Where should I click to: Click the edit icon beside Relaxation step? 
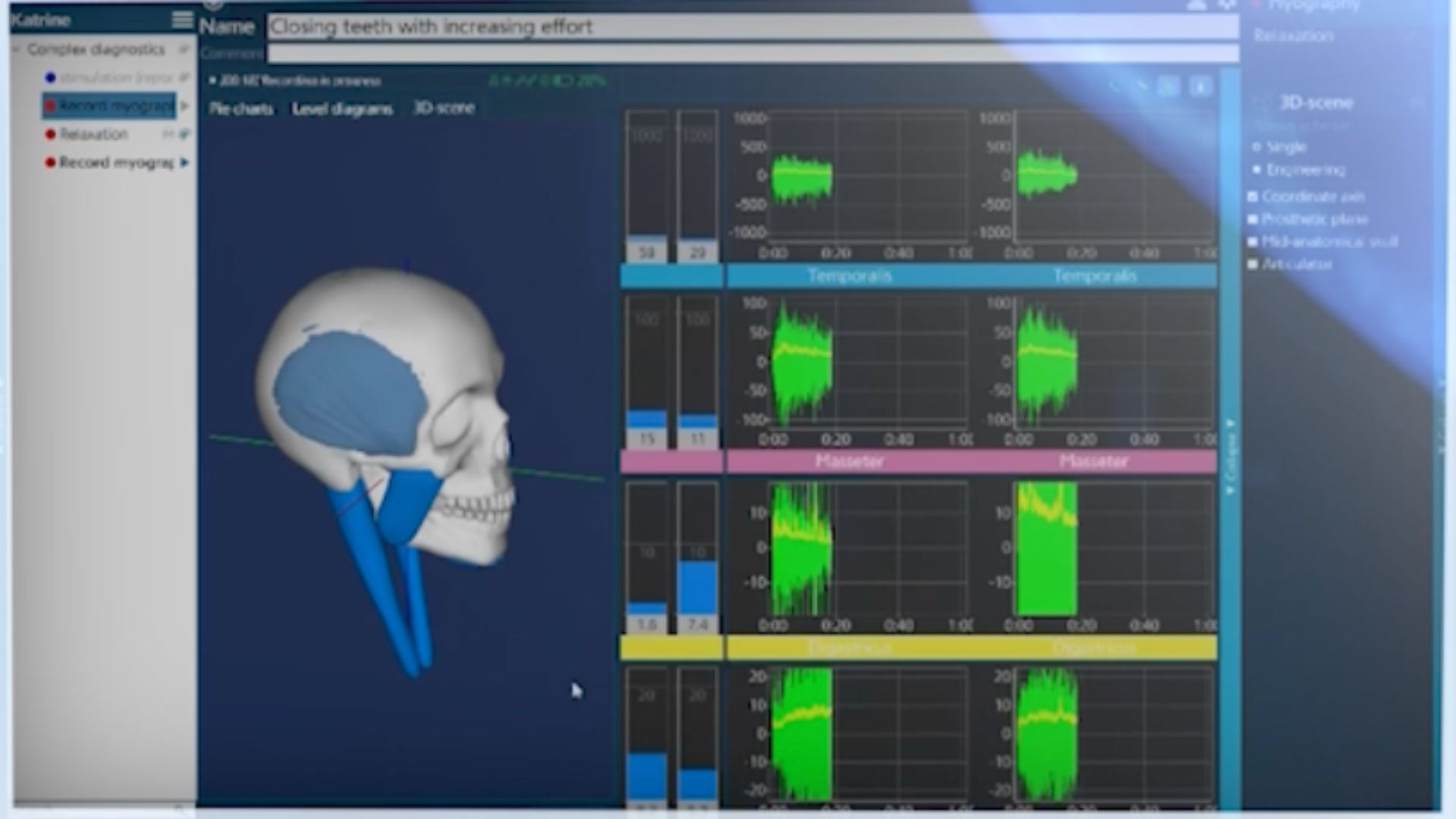[x=184, y=134]
